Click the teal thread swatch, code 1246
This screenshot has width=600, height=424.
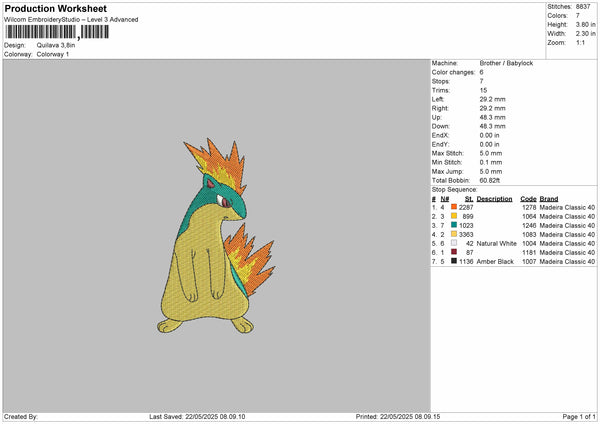pyautogui.click(x=454, y=225)
